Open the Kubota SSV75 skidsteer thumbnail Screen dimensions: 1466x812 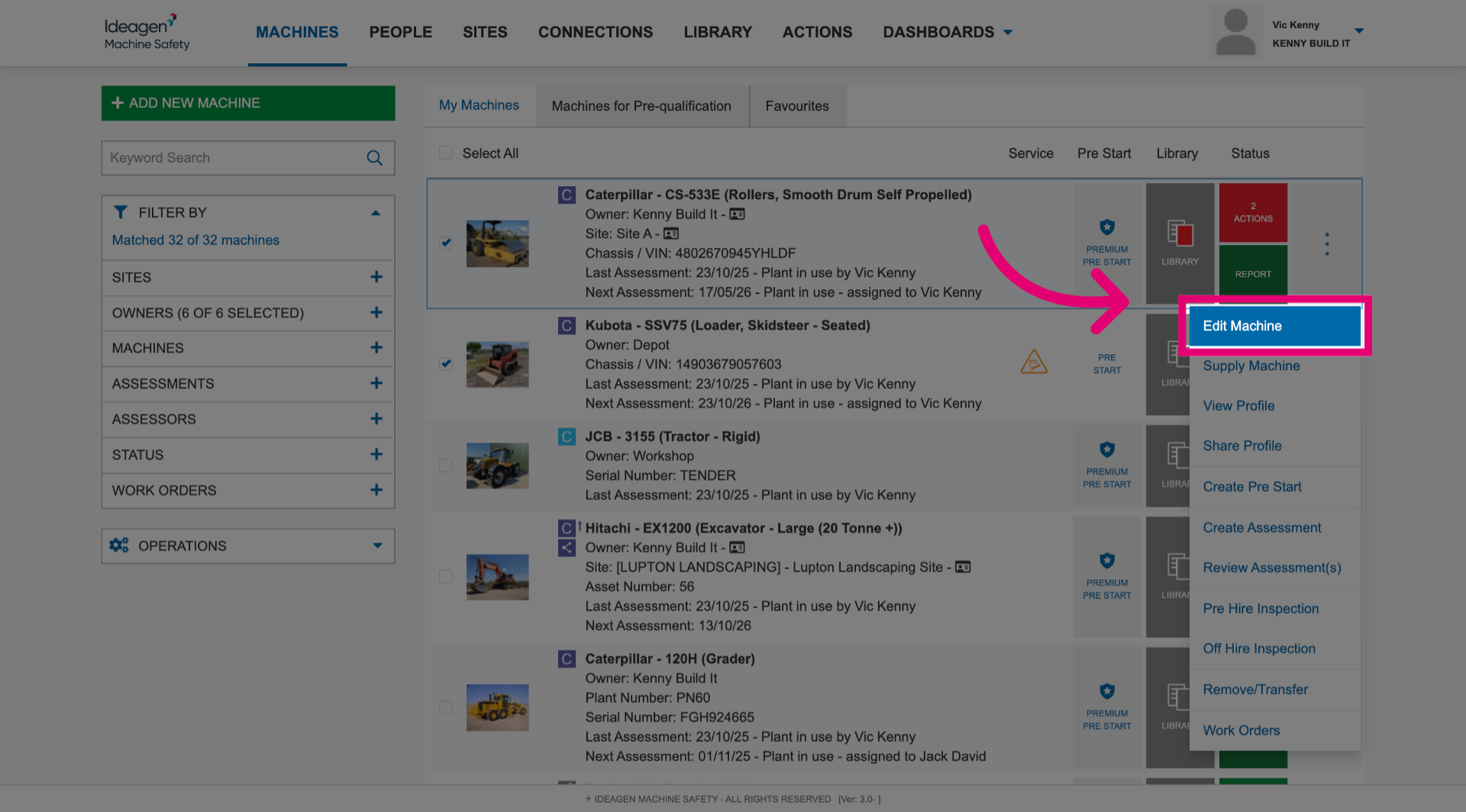click(497, 364)
